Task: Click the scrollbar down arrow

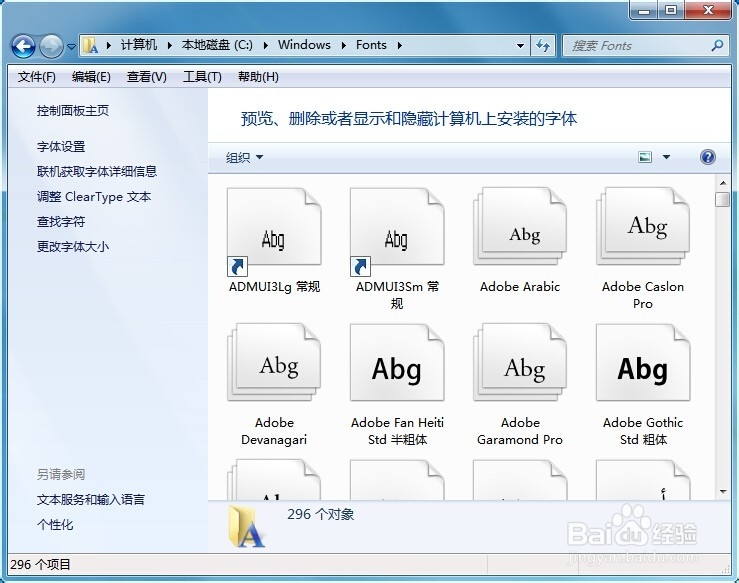Action: tap(723, 492)
